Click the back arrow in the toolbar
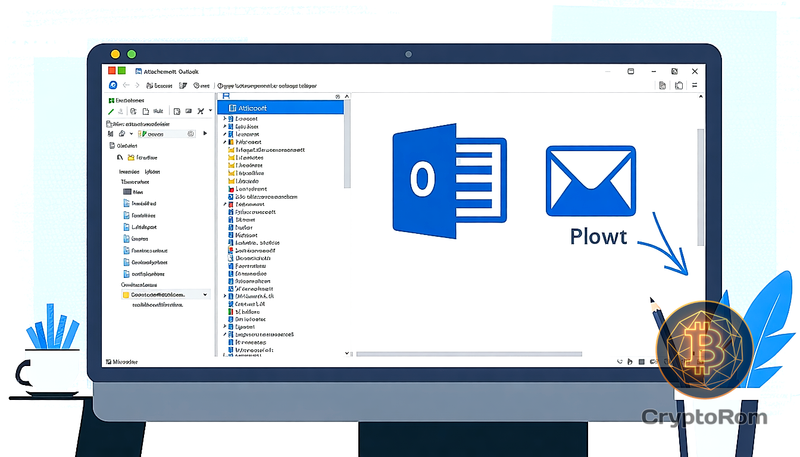This screenshot has width=800, height=457. tap(126, 85)
